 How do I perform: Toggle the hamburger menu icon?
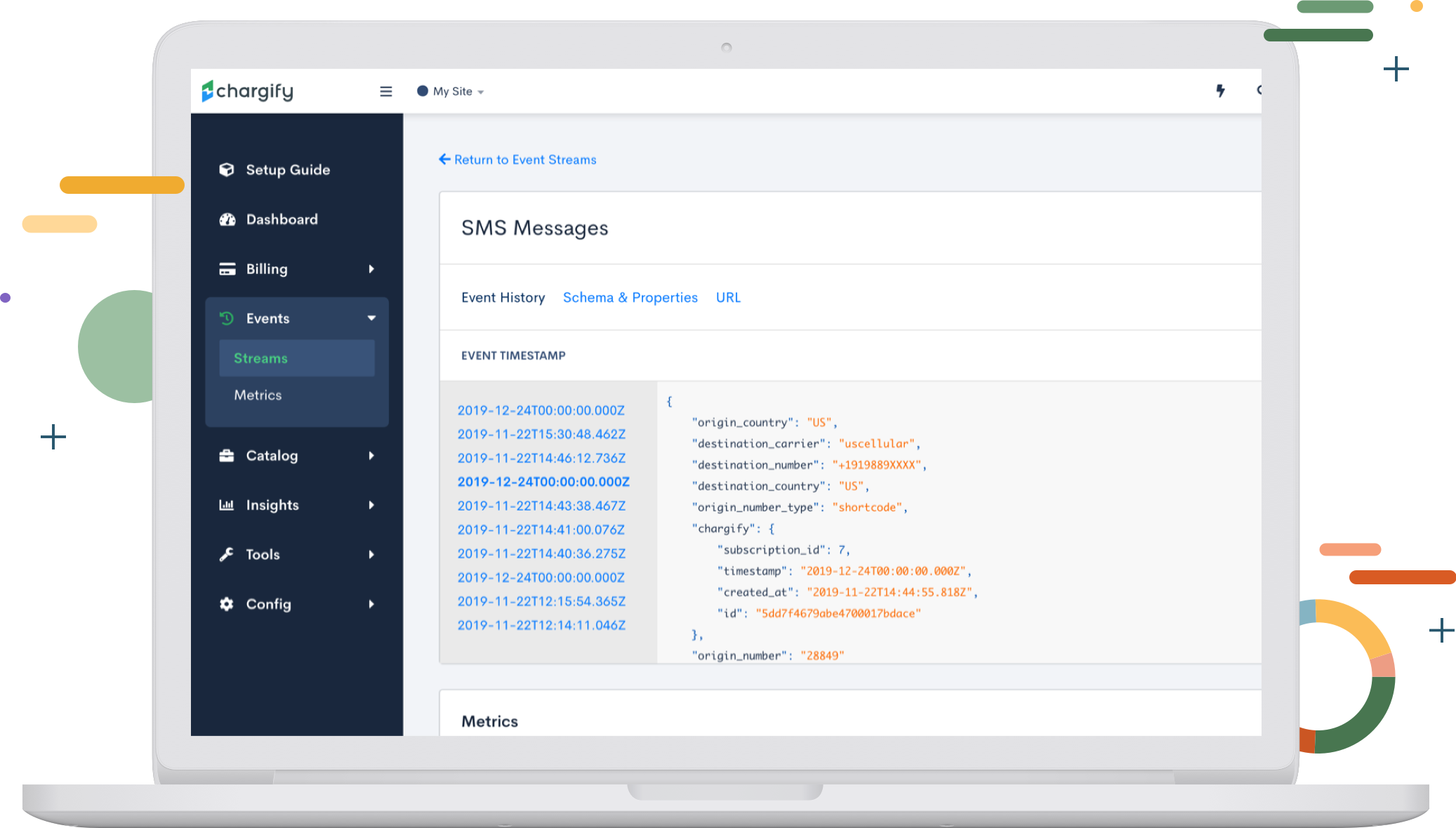pyautogui.click(x=386, y=91)
